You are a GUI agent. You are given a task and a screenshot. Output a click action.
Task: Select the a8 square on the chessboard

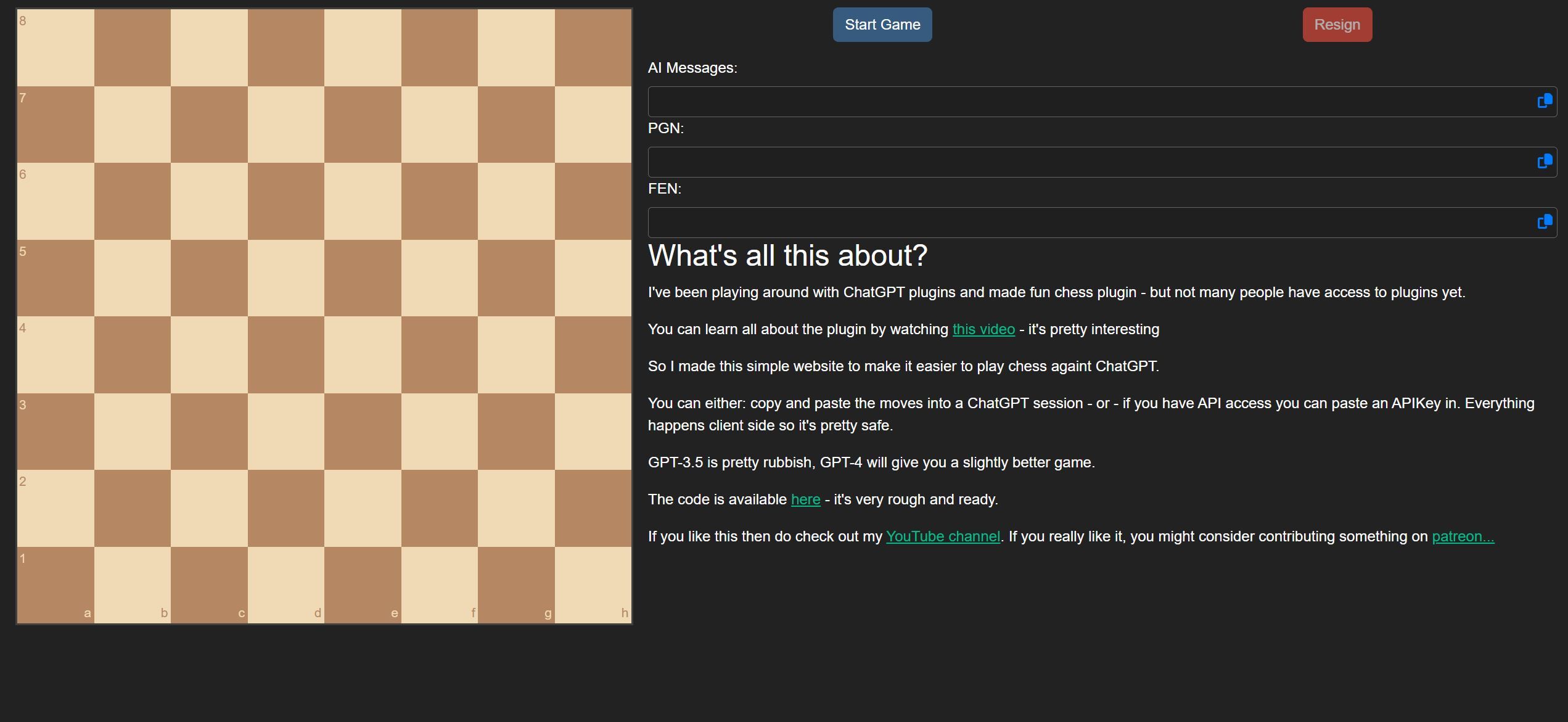tap(55, 47)
